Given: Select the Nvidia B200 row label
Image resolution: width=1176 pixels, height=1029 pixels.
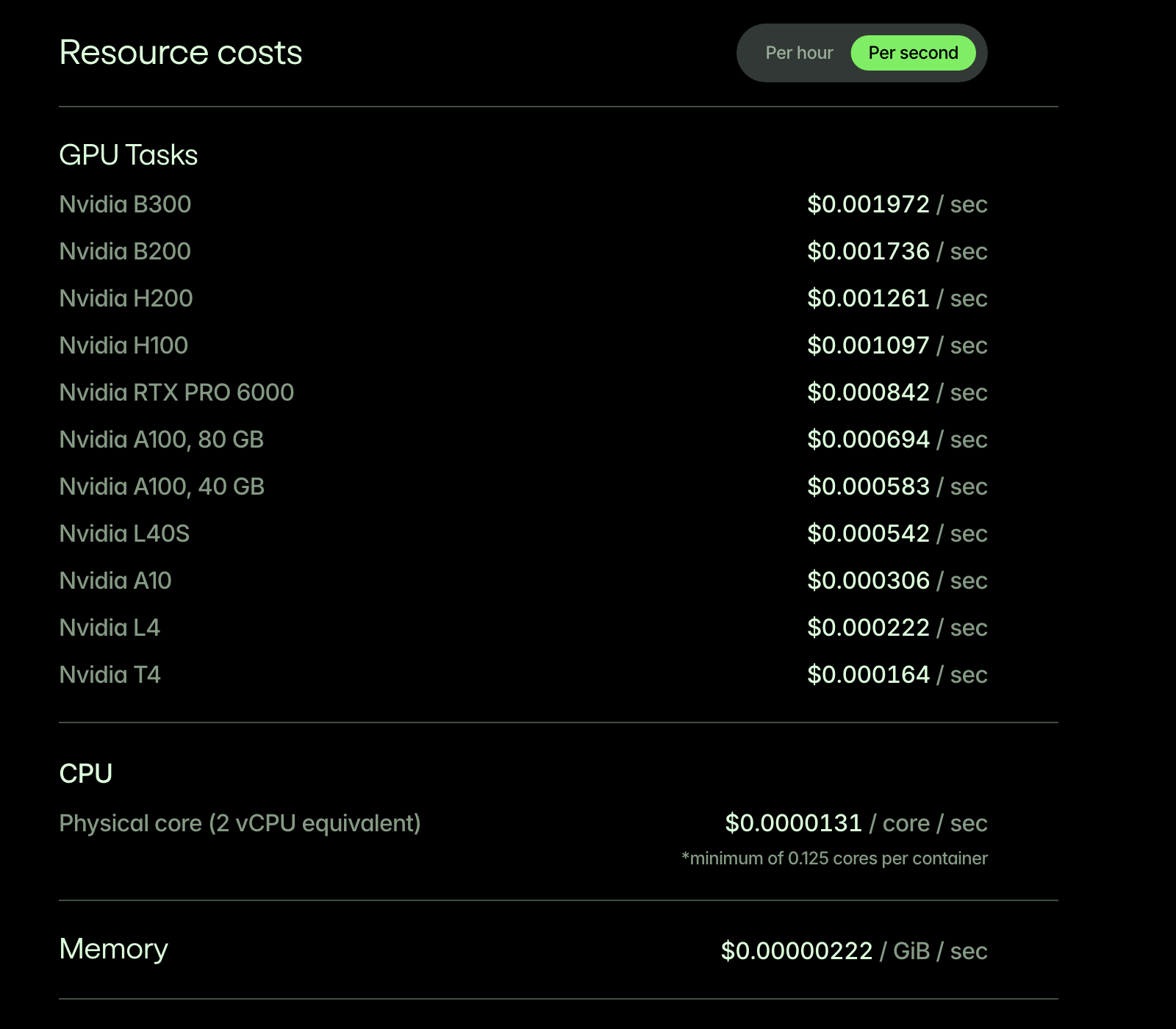Looking at the screenshot, I should [125, 251].
